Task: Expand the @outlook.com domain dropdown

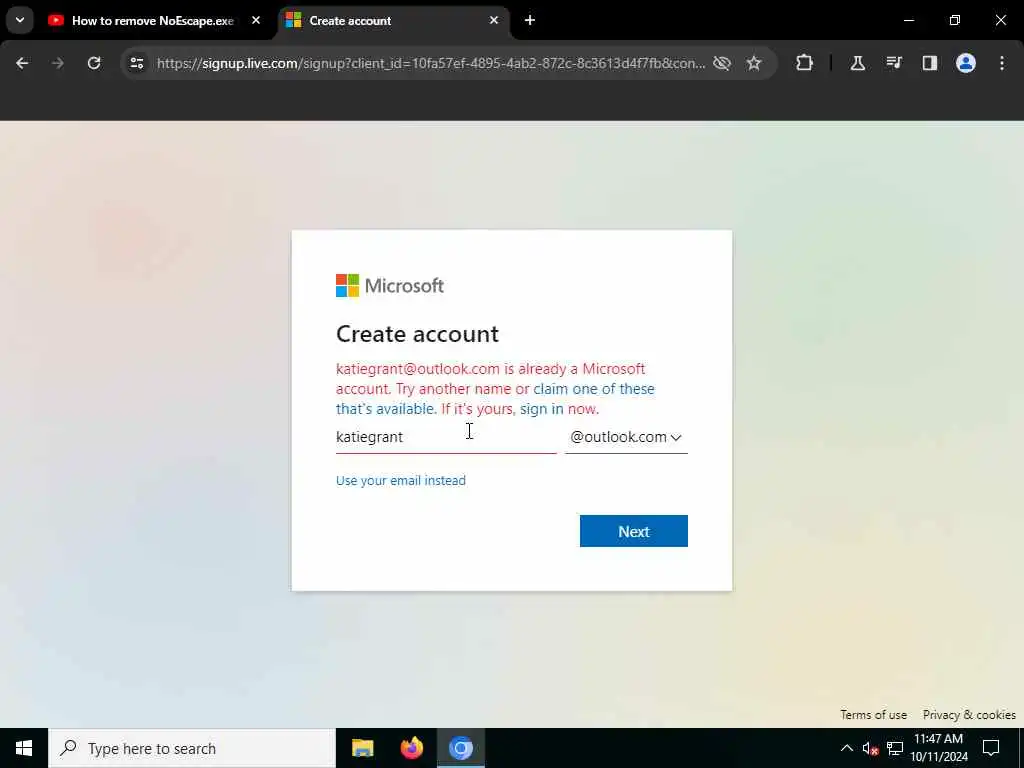Action: [x=626, y=437]
